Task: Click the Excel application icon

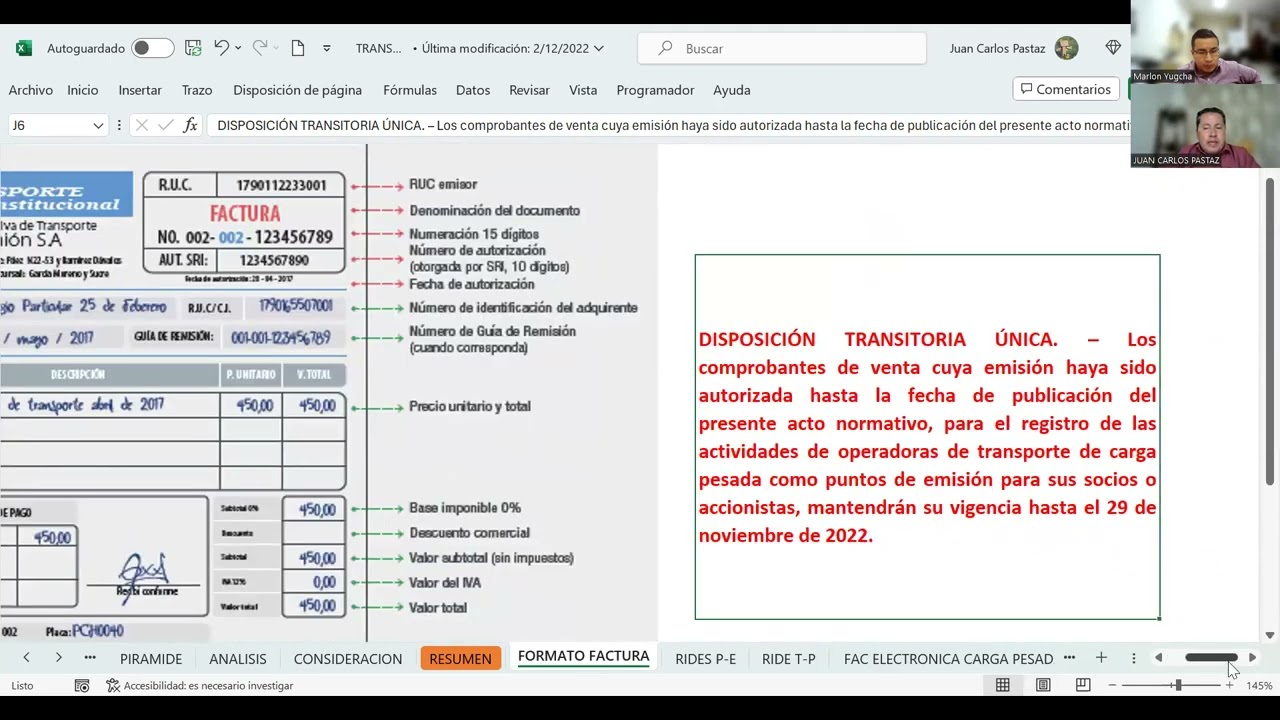Action: pyautogui.click(x=24, y=48)
